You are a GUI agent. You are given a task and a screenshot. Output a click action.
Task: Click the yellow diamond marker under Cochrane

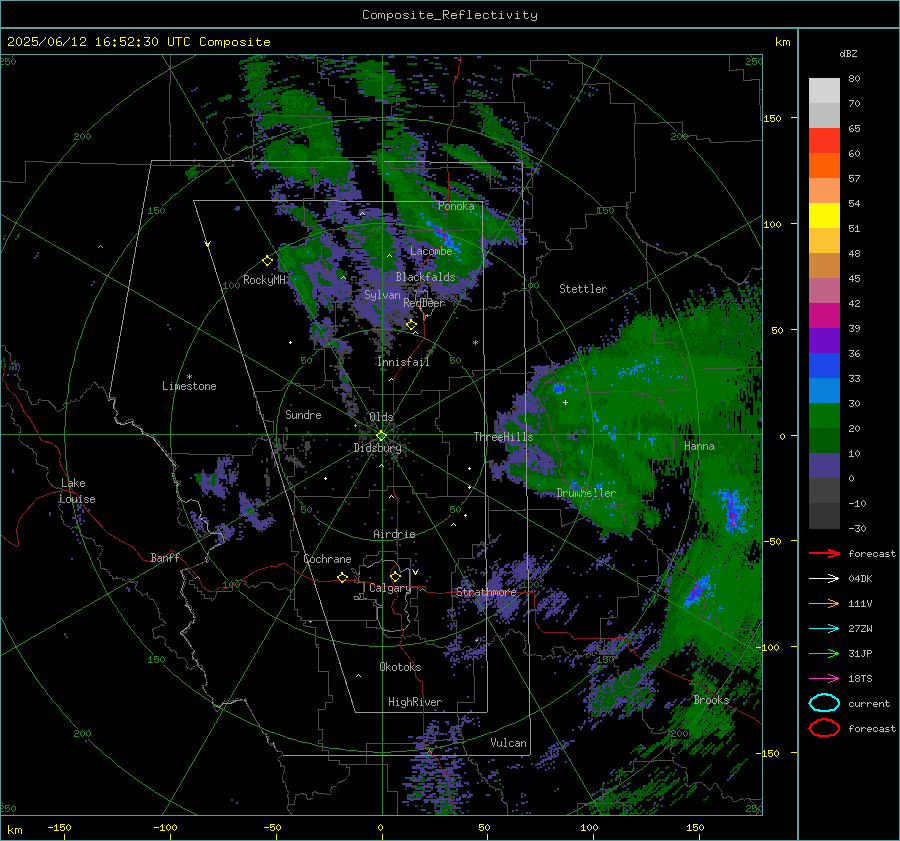point(342,578)
